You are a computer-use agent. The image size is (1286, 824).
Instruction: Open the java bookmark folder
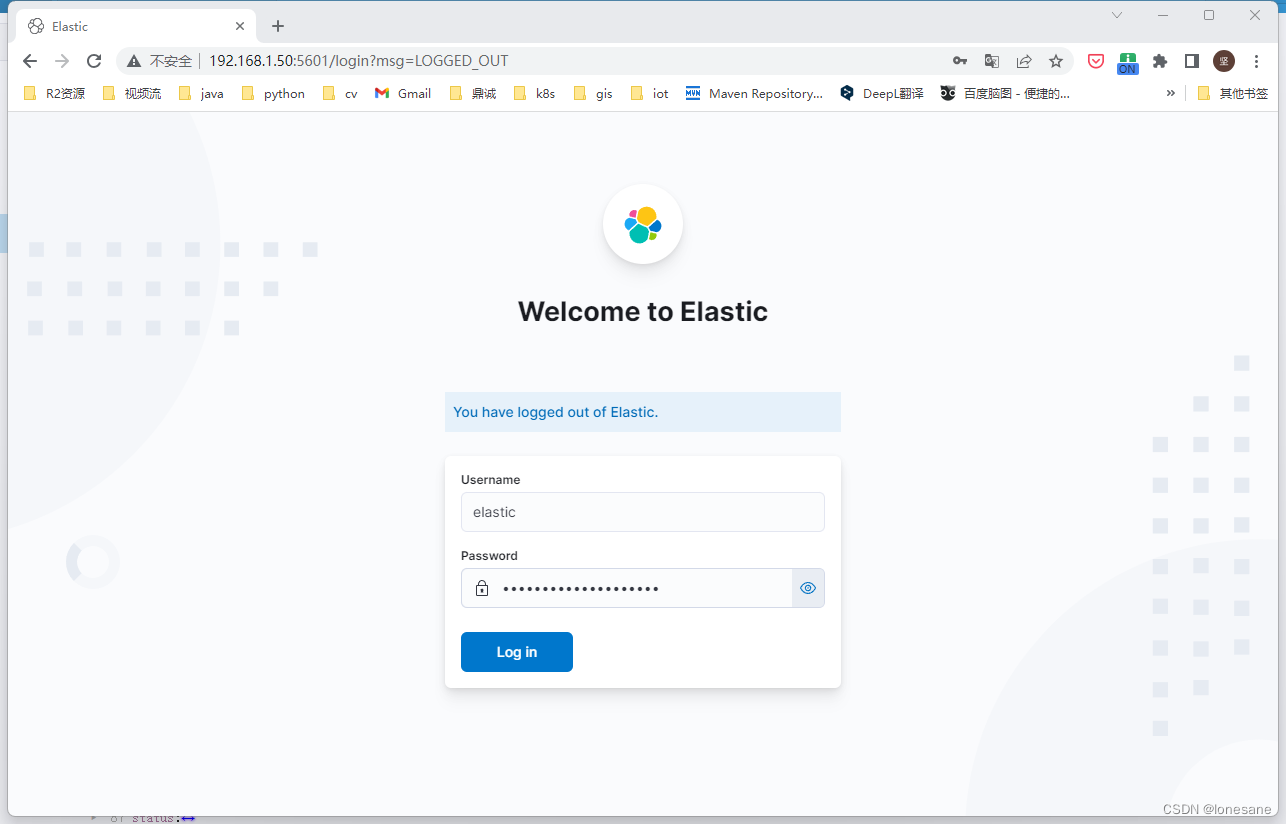tap(201, 93)
